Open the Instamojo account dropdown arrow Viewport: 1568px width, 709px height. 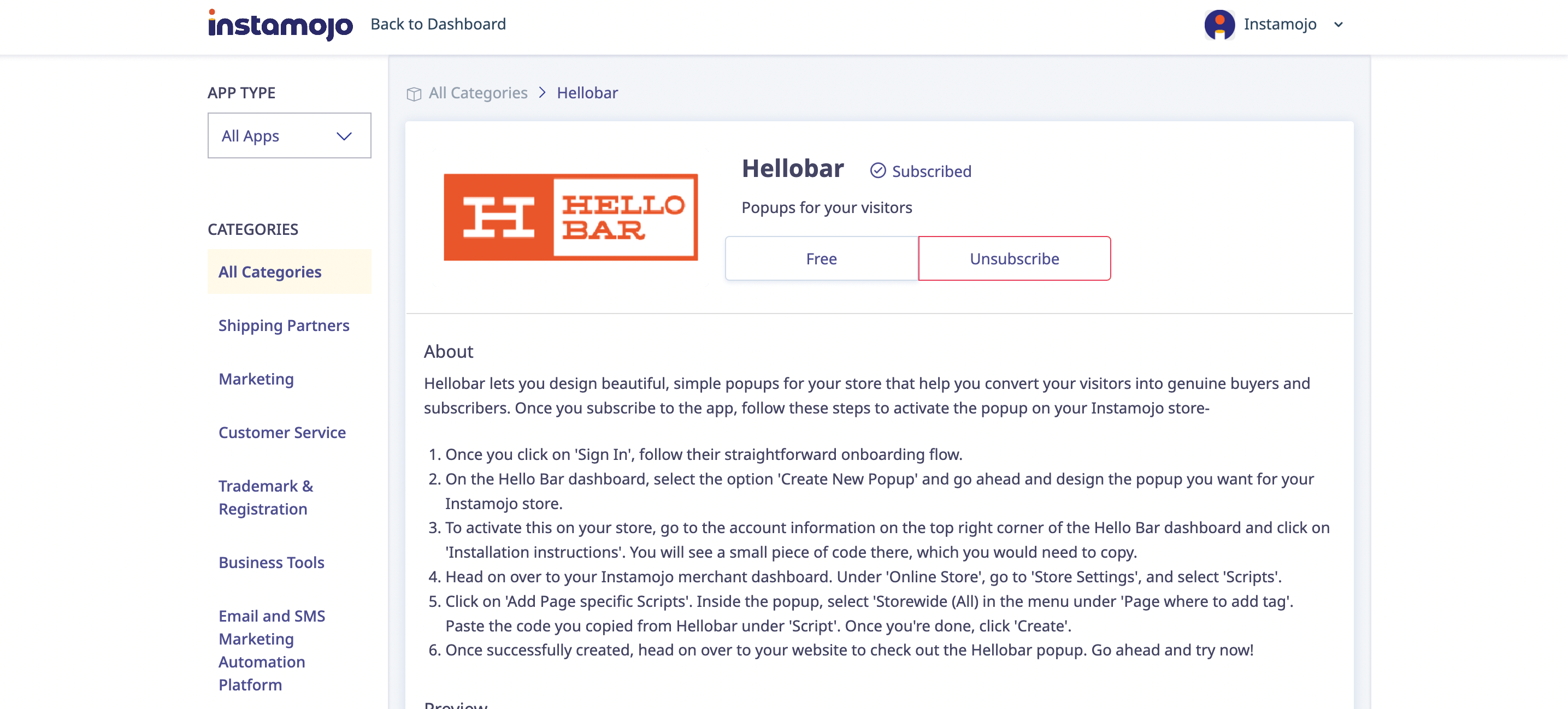pos(1338,25)
